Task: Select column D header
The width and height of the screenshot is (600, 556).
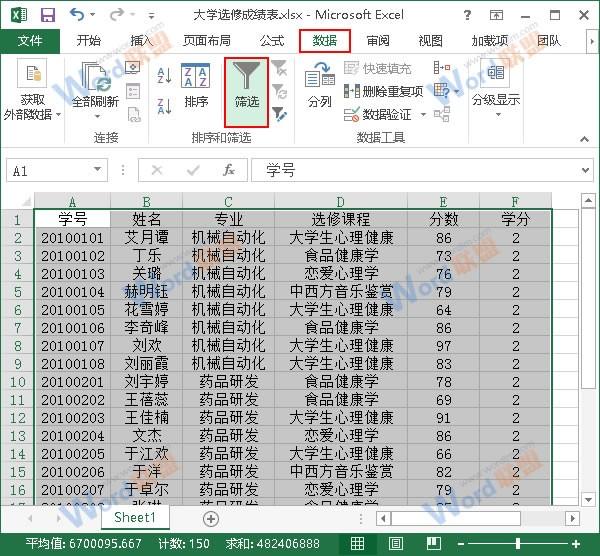Action: pos(341,201)
